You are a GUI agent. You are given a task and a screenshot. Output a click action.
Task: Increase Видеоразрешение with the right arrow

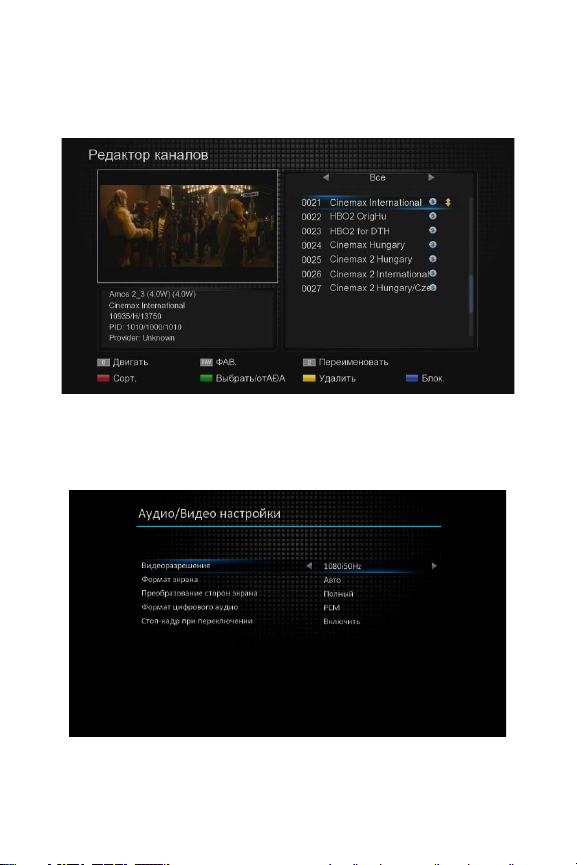coord(434,566)
